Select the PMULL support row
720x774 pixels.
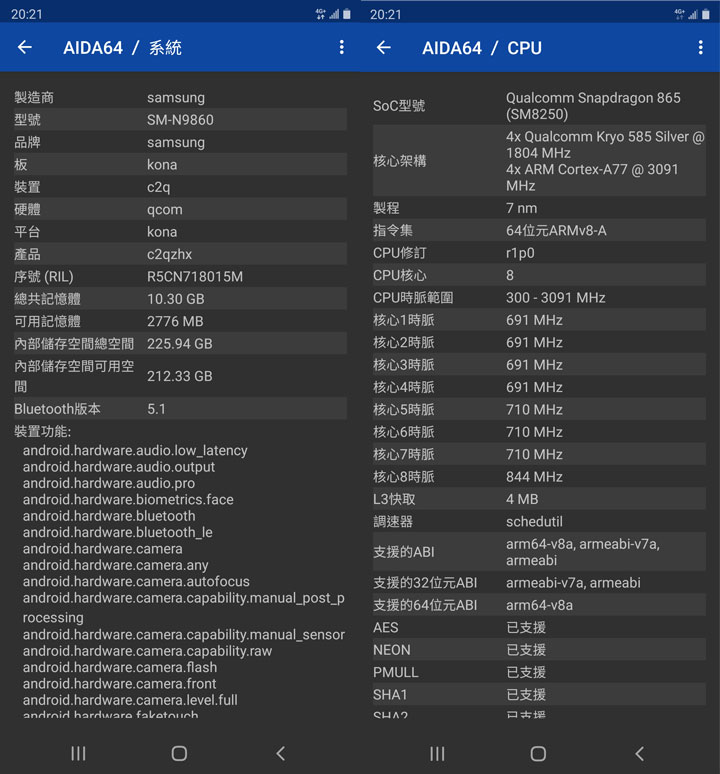pyautogui.click(x=539, y=672)
